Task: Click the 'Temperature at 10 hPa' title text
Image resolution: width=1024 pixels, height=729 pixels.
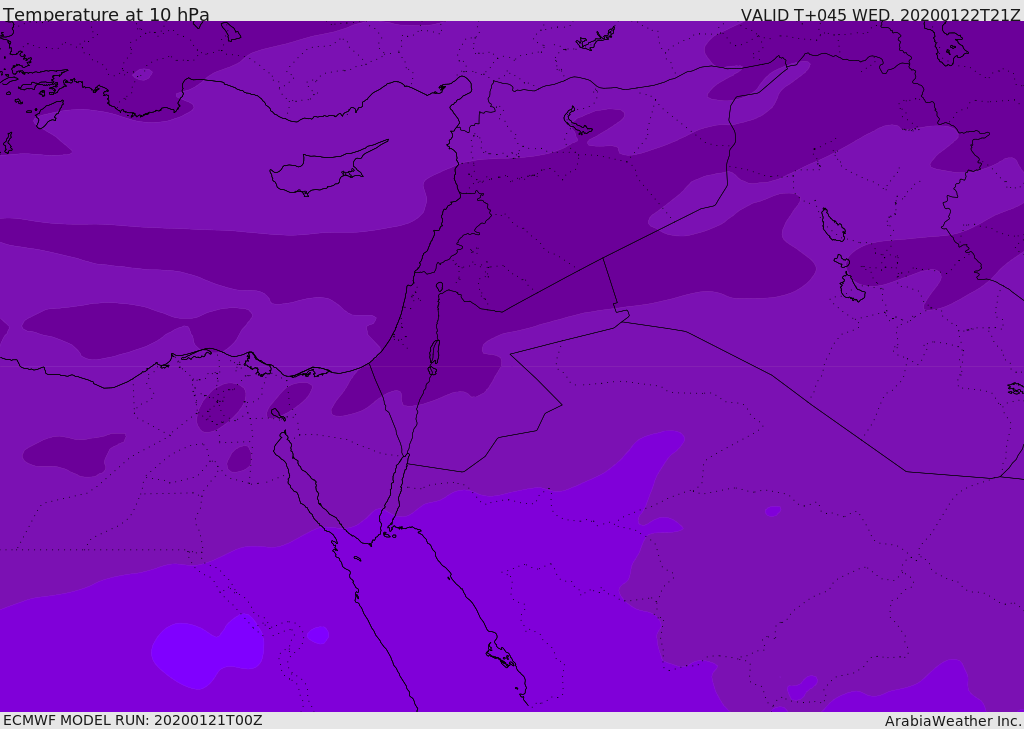Action: tap(106, 14)
